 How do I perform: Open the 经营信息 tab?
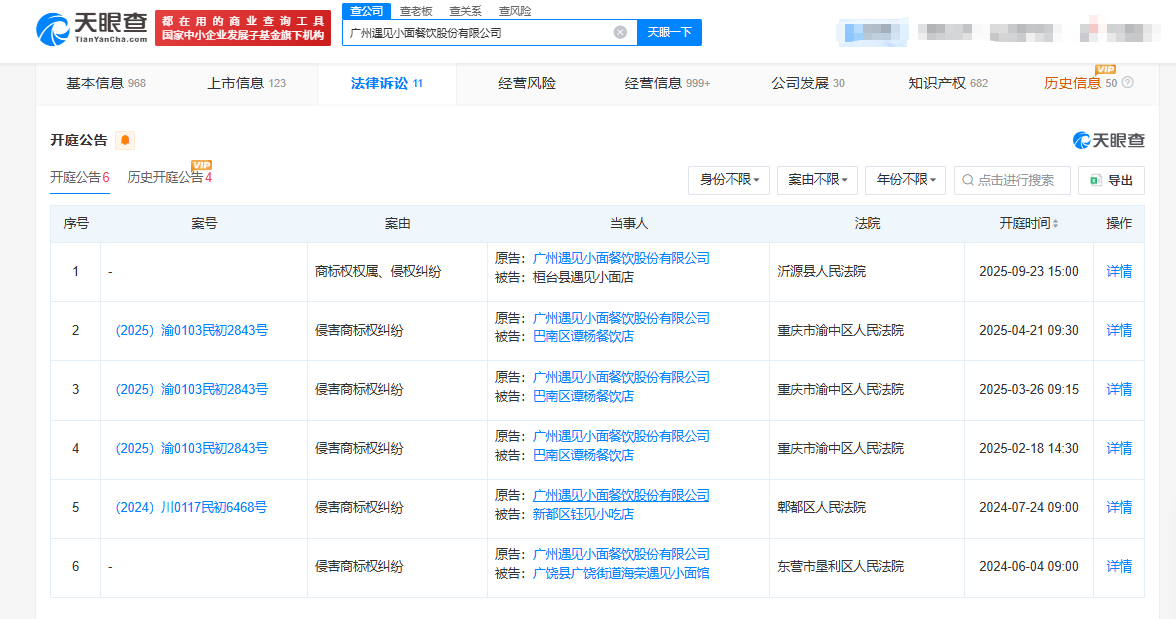[x=667, y=83]
